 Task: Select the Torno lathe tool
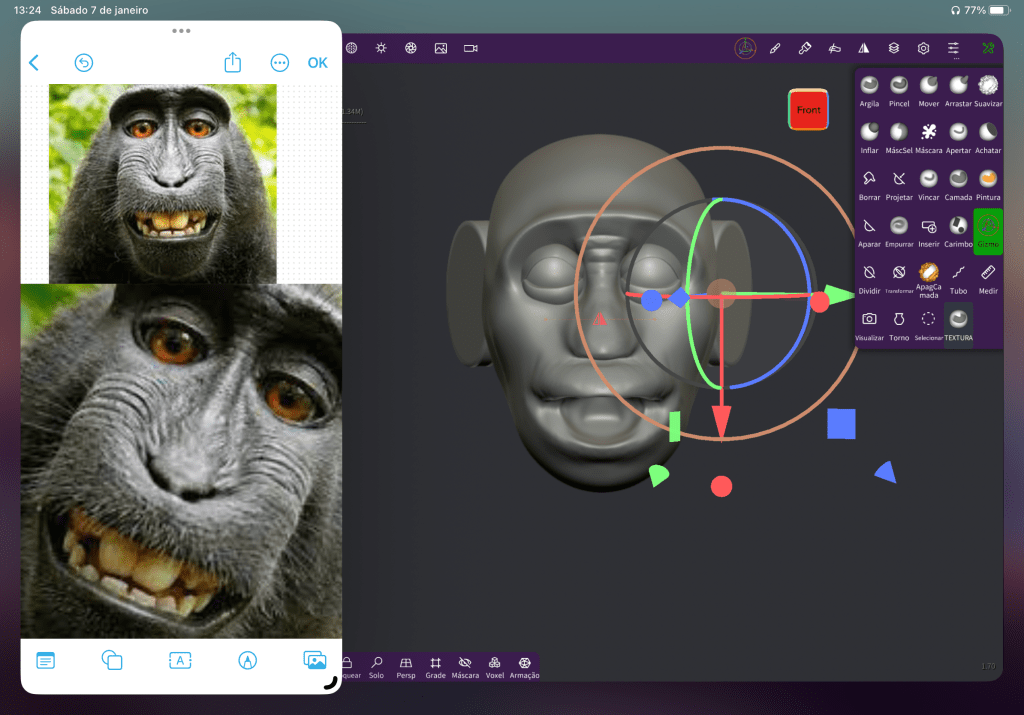click(899, 324)
